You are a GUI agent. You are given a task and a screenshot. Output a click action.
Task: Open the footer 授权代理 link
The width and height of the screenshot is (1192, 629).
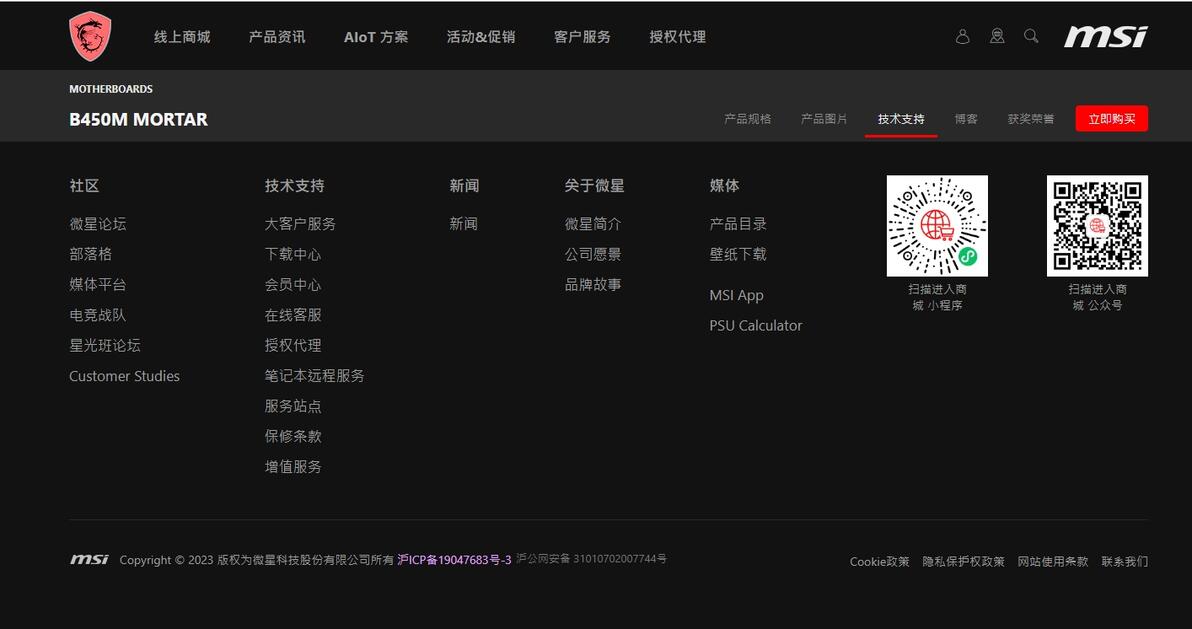tap(293, 345)
